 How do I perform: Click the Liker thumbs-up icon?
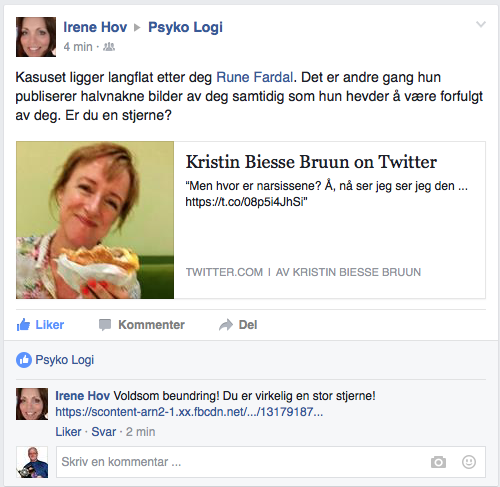[x=23, y=324]
